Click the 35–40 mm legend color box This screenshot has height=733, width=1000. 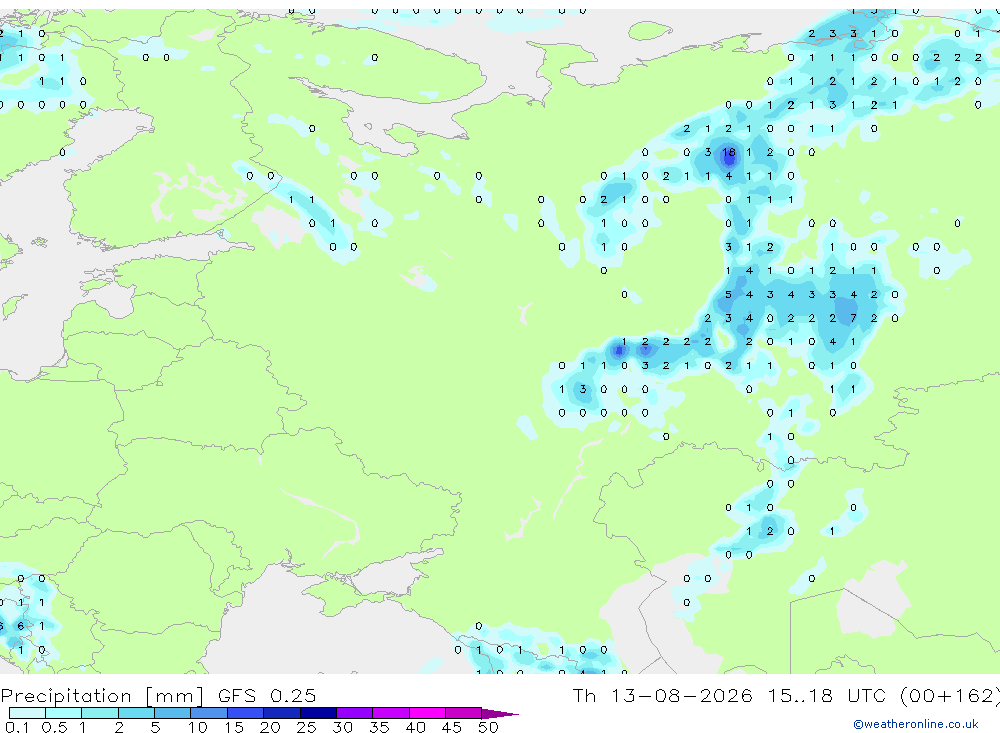[x=391, y=713]
